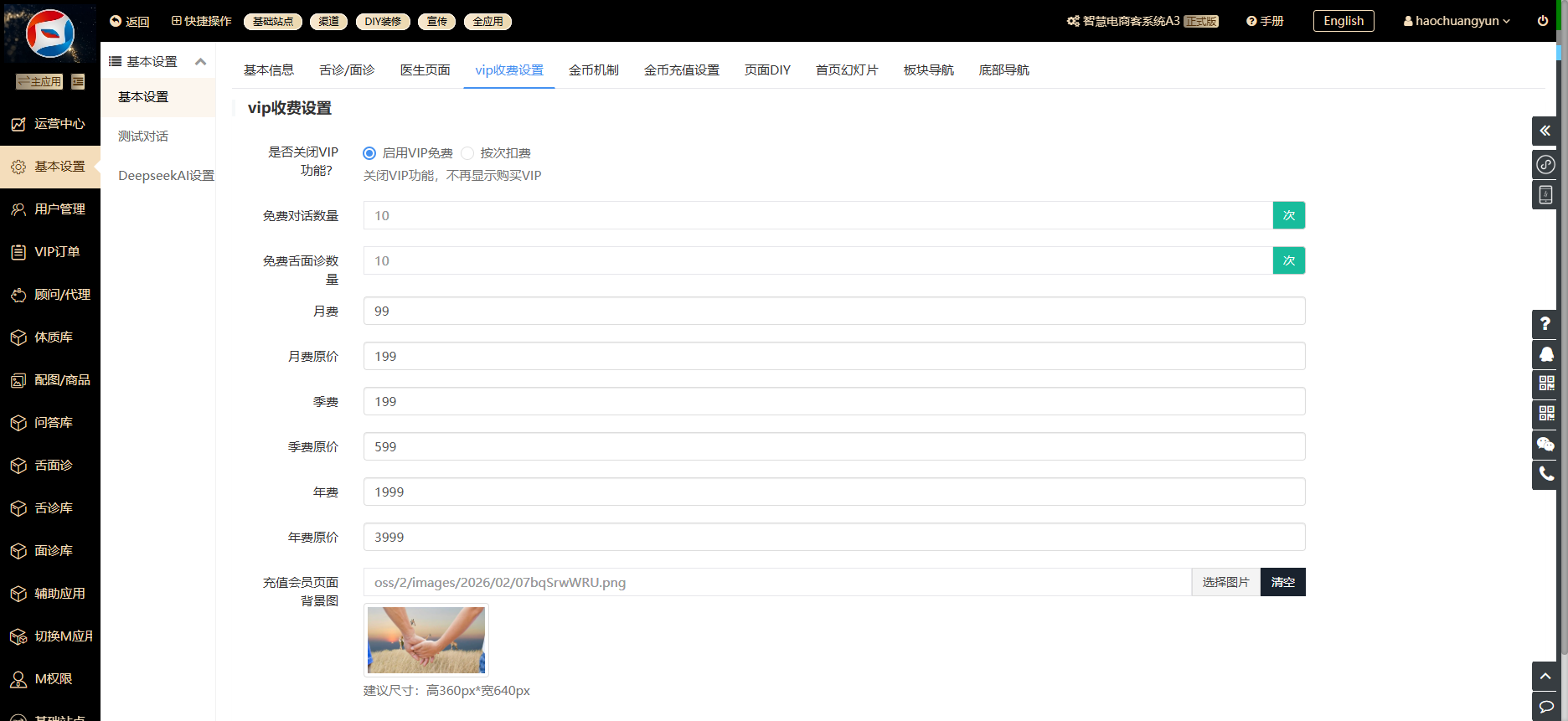Click the 免费对话数量 input field
Image resolution: width=1568 pixels, height=721 pixels.
818,215
